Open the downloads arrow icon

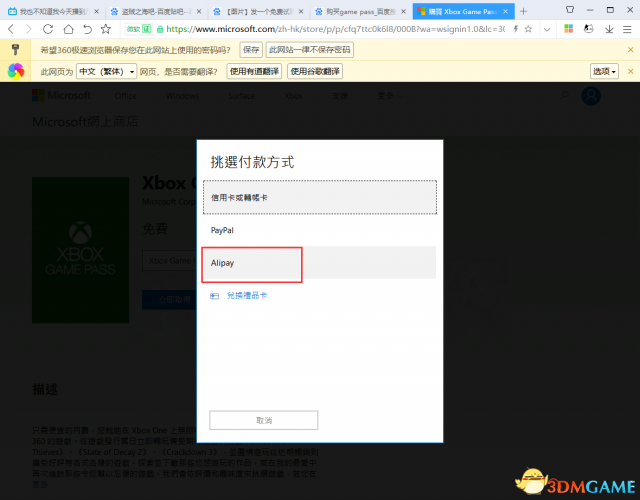[x=609, y=29]
